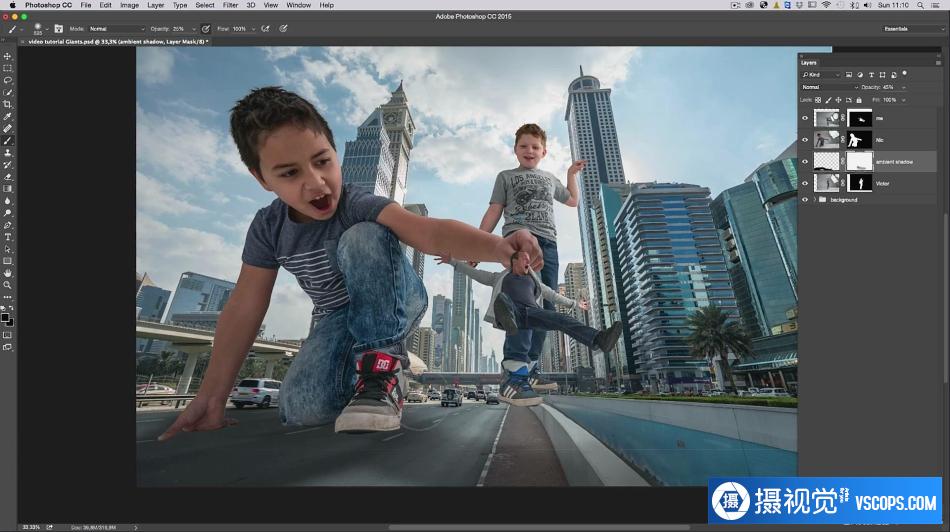Select the Lasso tool
The height and width of the screenshot is (532, 950).
(x=7, y=80)
